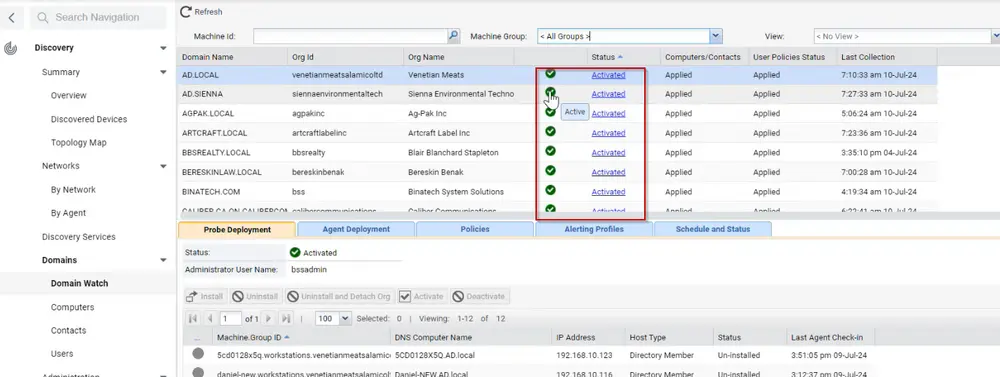Open By Agent in the navigation
The height and width of the screenshot is (377, 1000).
[x=68, y=213]
